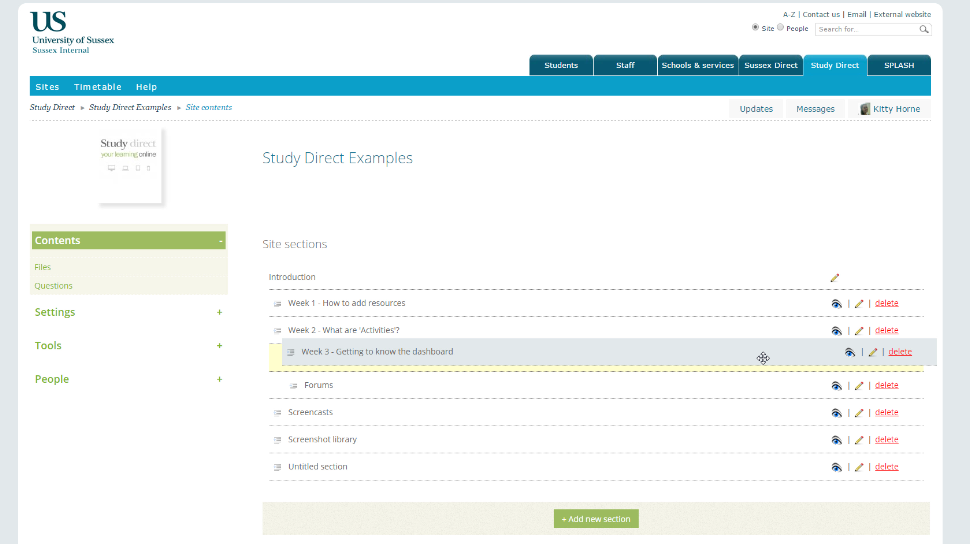
Task: Open the Timetable menu
Action: click(98, 87)
